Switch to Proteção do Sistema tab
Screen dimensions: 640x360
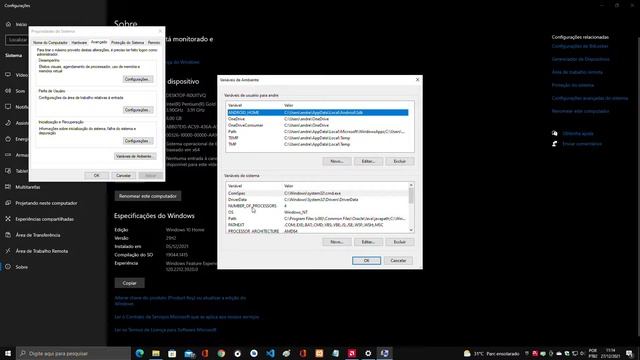click(128, 42)
